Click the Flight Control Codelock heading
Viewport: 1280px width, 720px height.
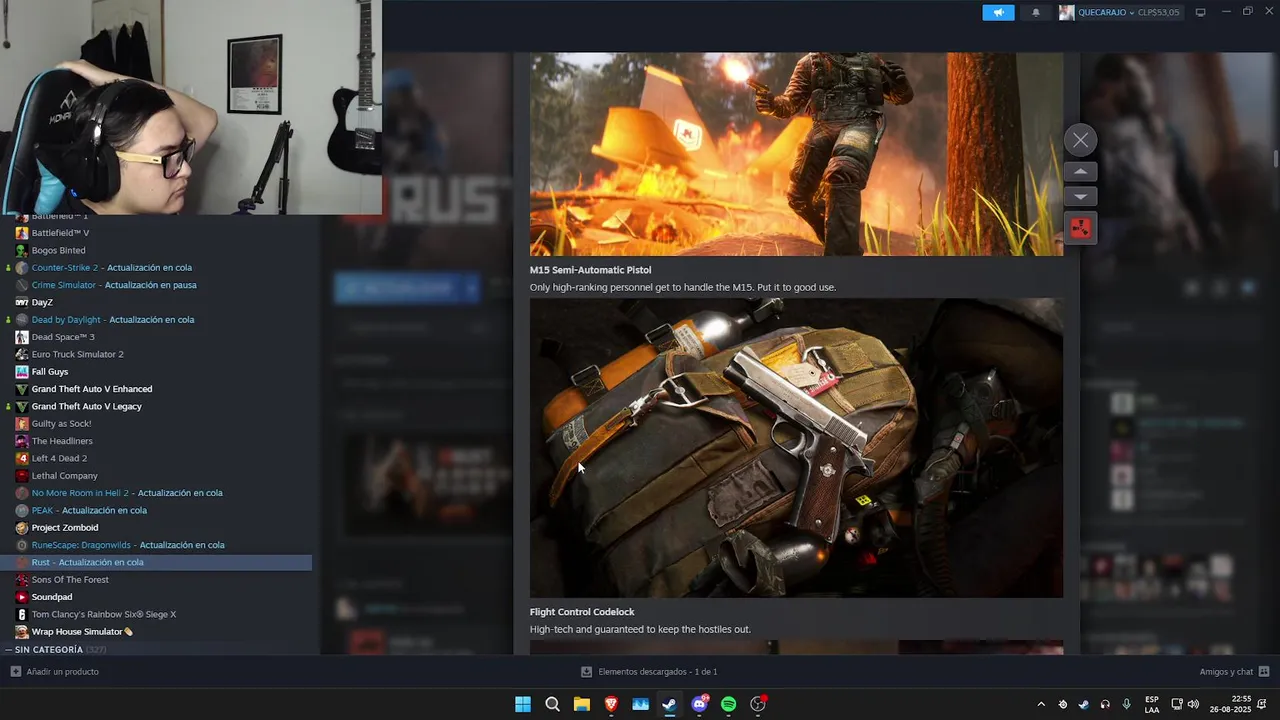click(x=582, y=612)
